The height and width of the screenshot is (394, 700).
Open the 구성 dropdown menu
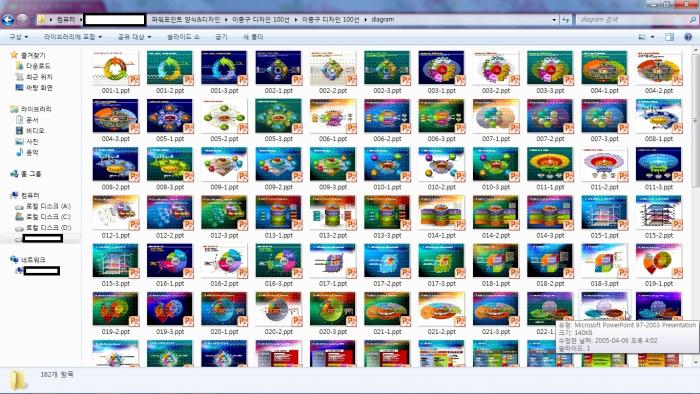[x=19, y=37]
